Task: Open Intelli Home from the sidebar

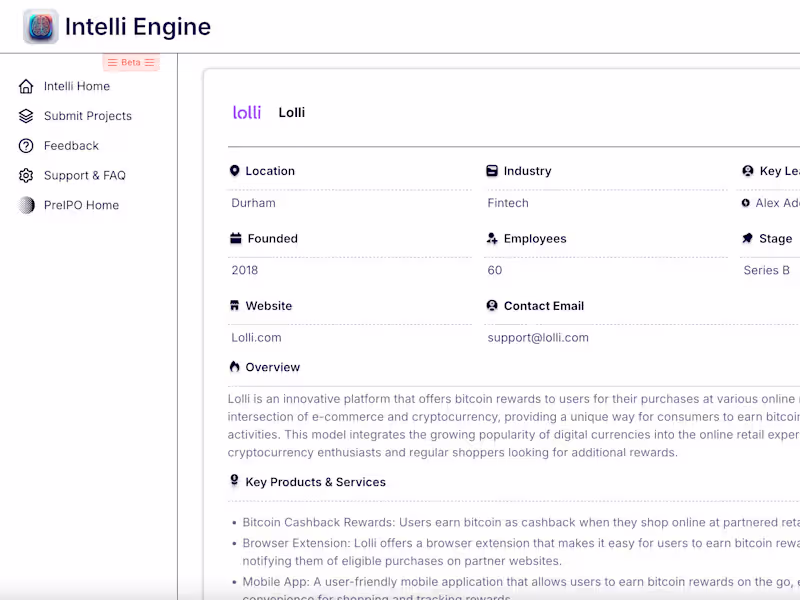Action: 77,86
